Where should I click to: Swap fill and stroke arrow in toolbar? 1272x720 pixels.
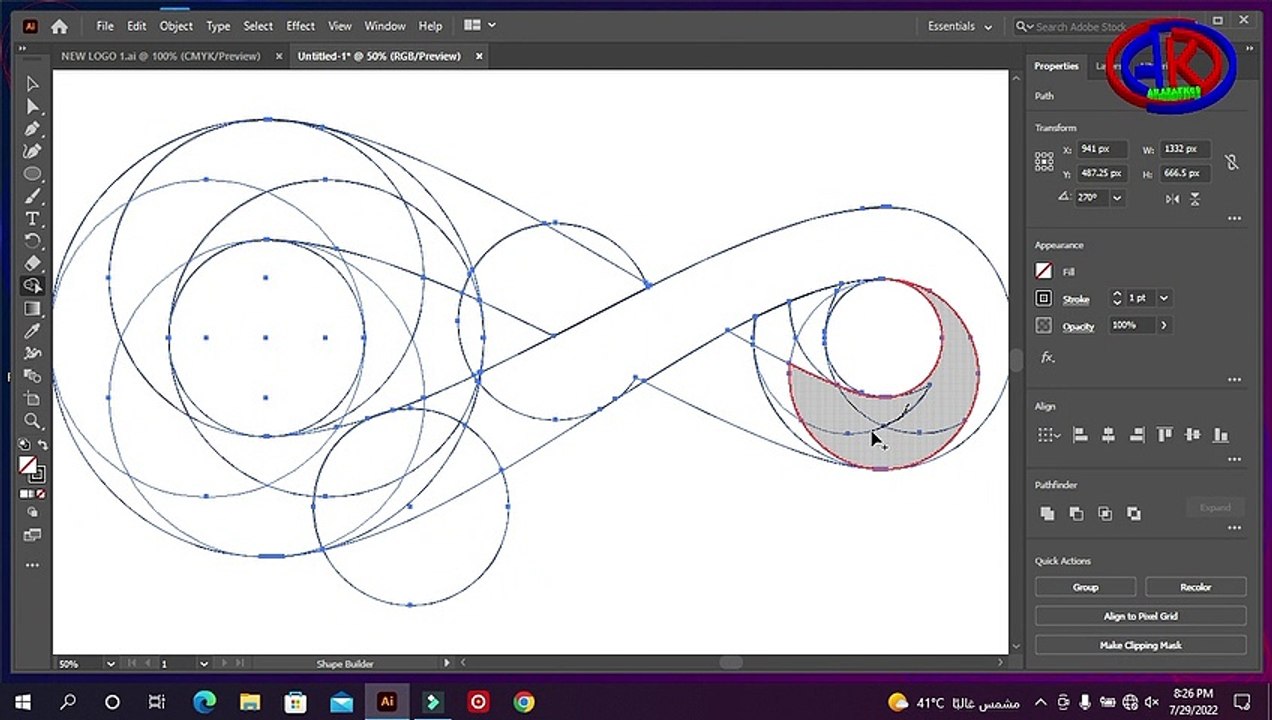(x=42, y=445)
